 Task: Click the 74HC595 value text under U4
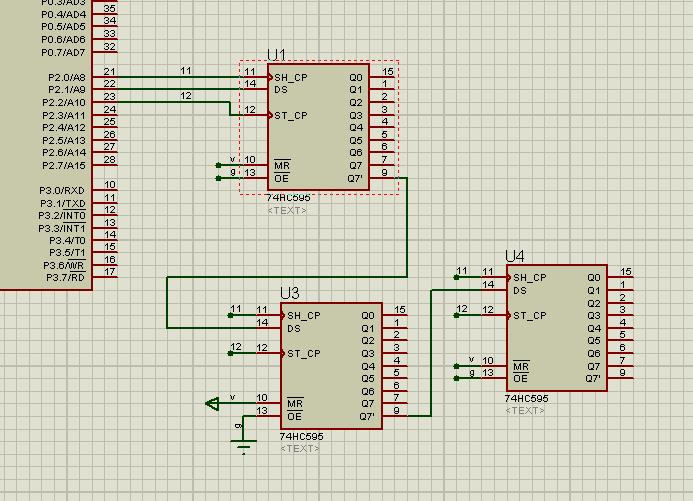tap(526, 399)
